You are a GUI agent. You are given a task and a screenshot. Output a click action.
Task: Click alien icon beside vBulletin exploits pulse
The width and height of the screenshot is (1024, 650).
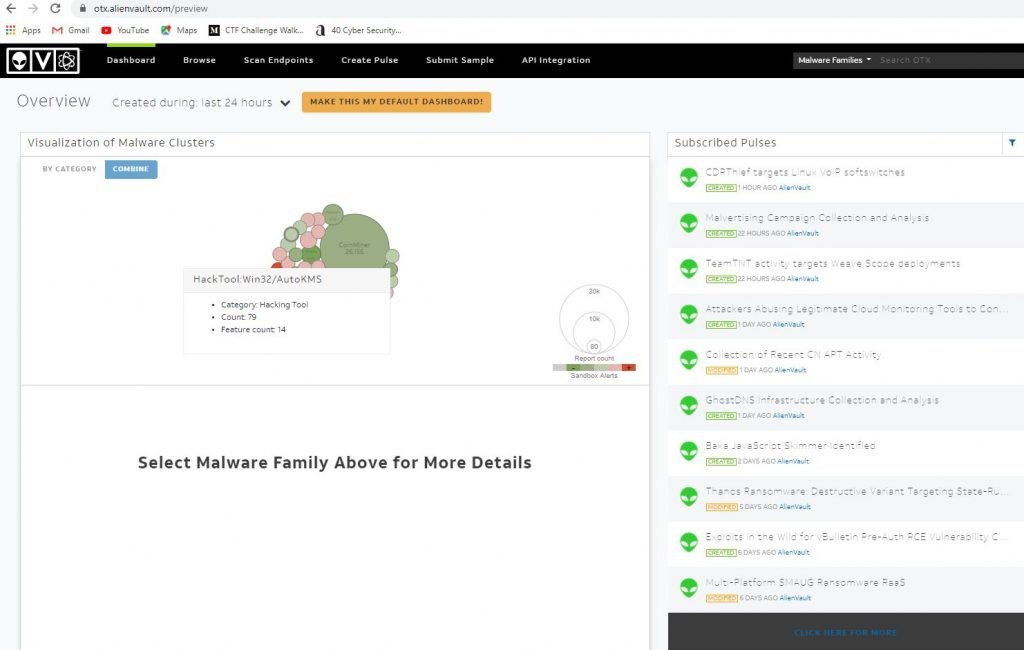(x=688, y=543)
